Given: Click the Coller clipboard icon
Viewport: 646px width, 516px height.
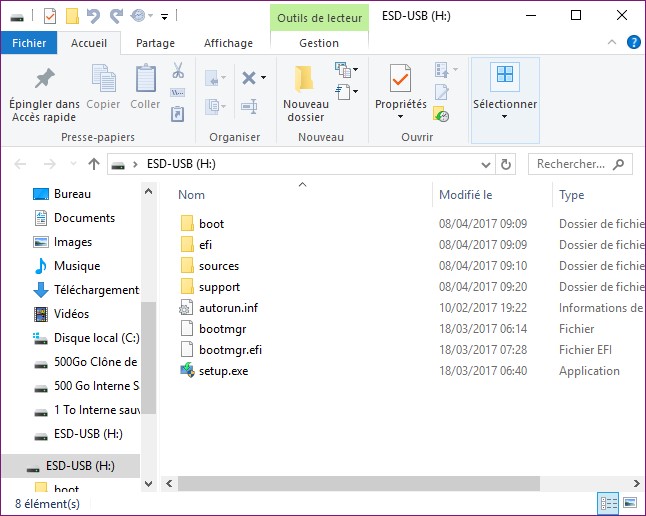Looking at the screenshot, I should click(x=145, y=79).
